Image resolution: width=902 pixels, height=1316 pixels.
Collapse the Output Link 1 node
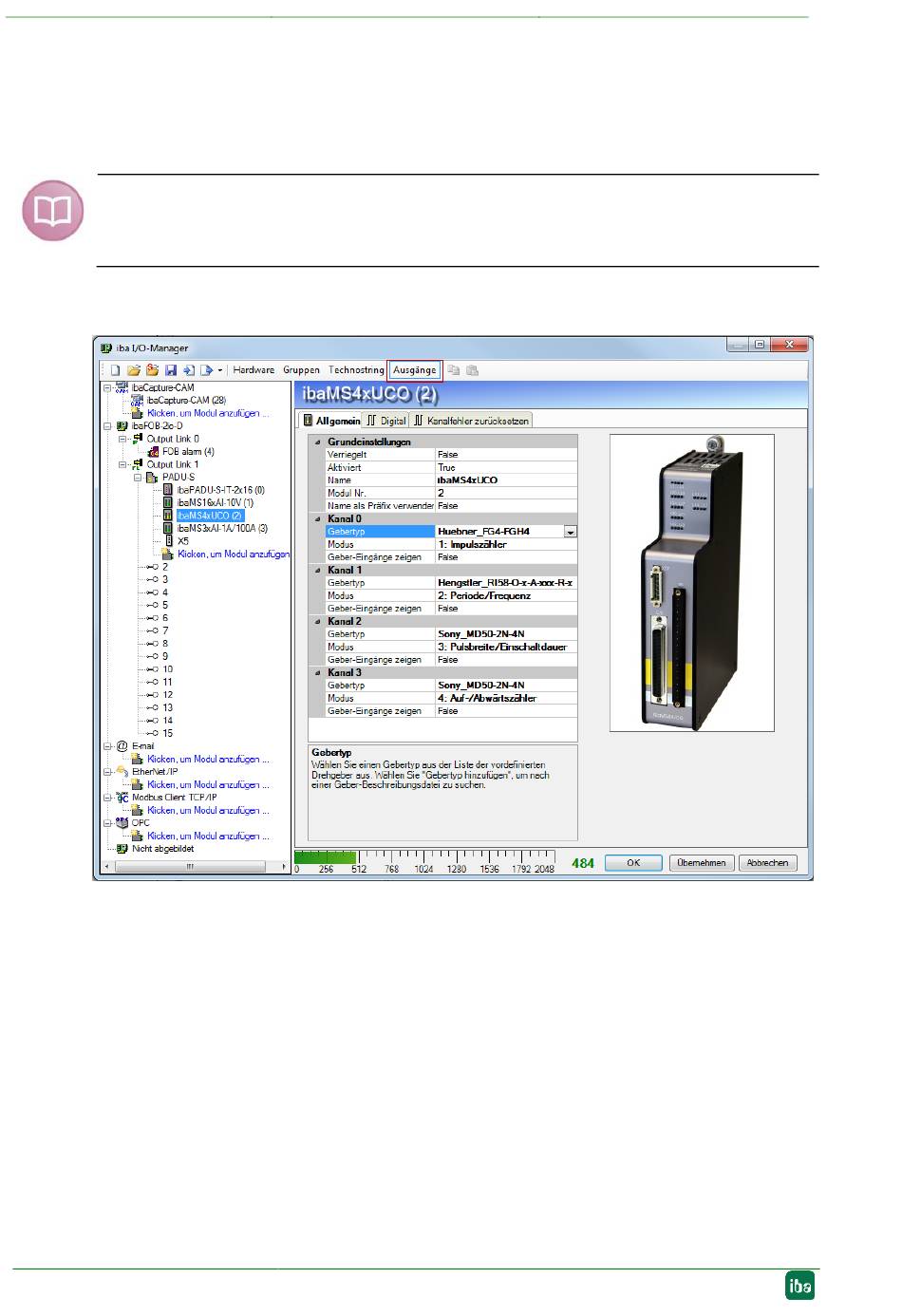coord(122,464)
